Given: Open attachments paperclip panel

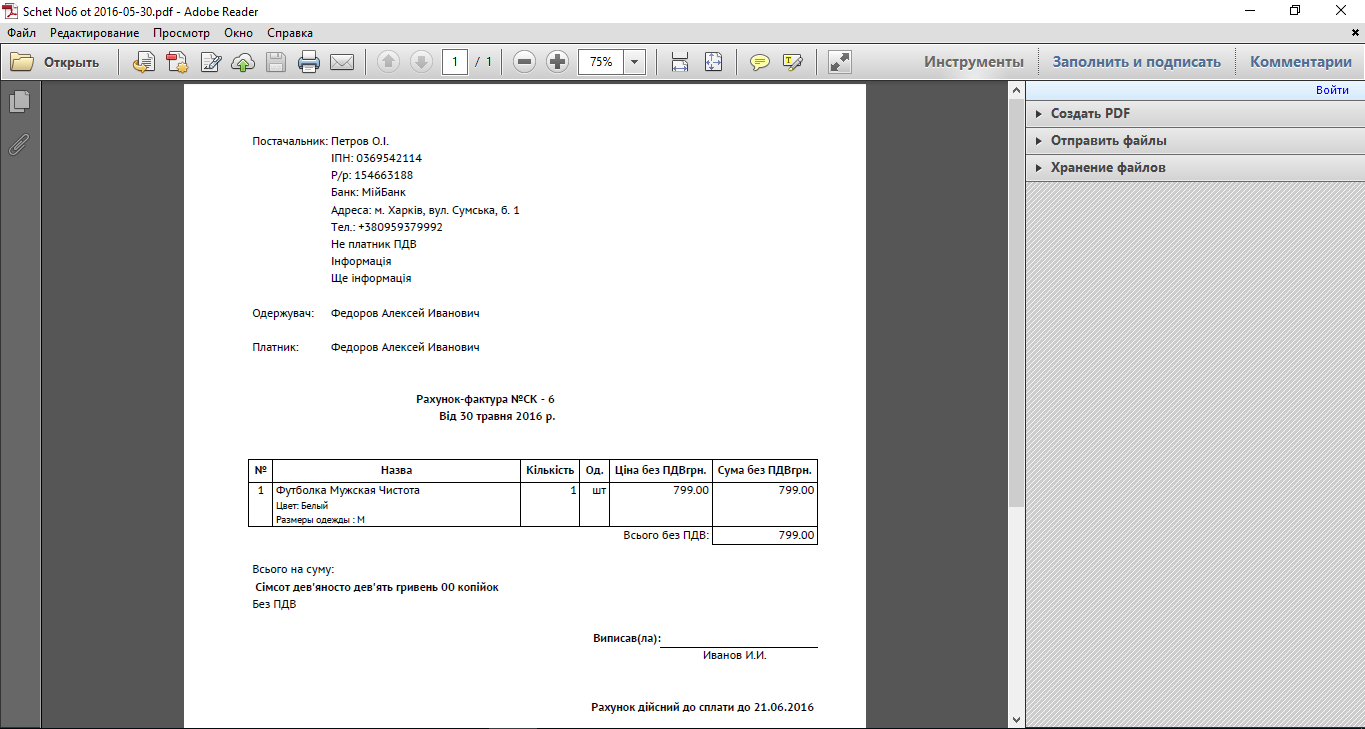Looking at the screenshot, I should coord(19,144).
